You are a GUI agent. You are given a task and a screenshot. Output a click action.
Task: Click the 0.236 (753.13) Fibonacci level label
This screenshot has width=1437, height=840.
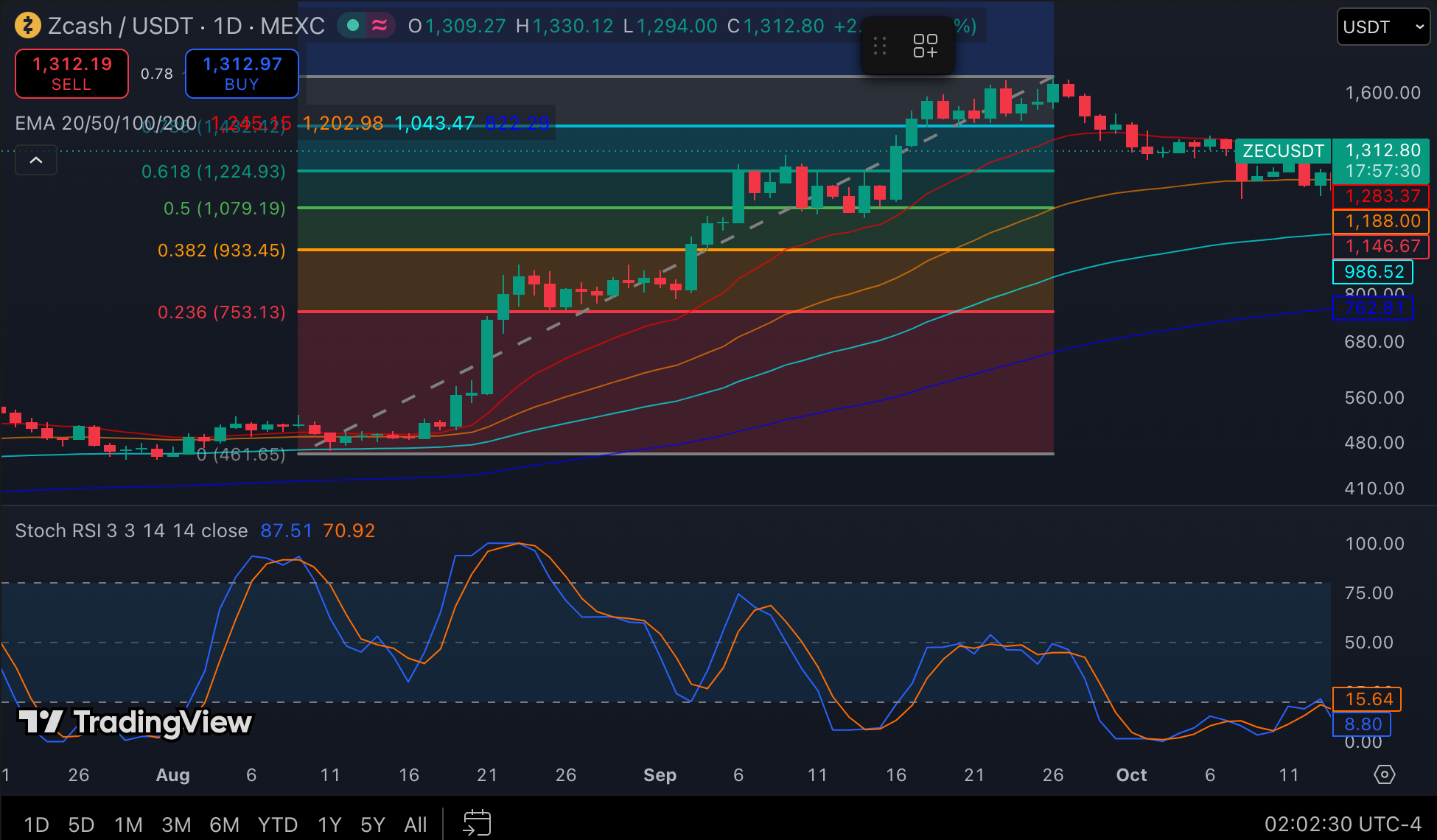pos(221,312)
